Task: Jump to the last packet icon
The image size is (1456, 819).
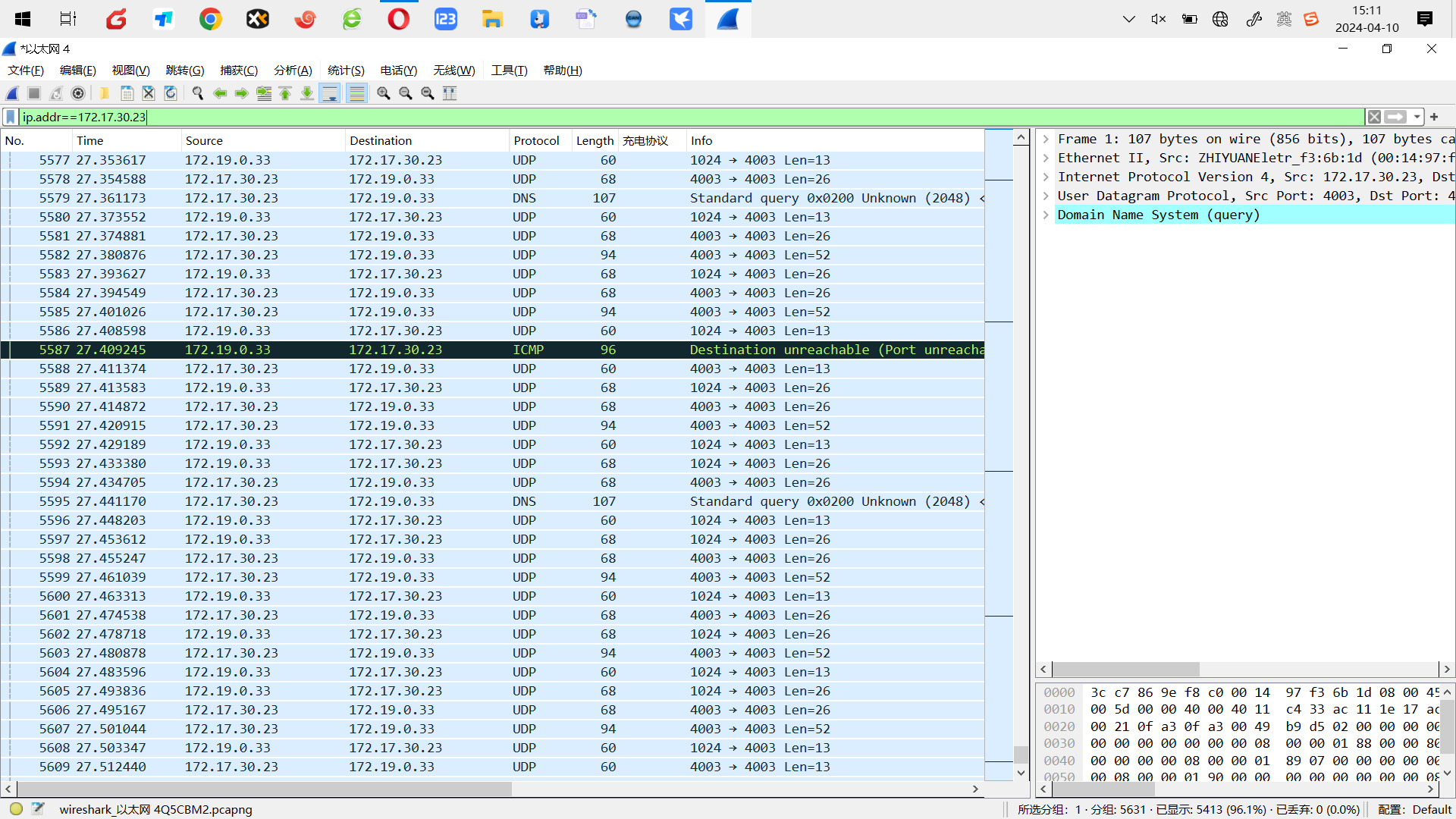Action: click(307, 93)
